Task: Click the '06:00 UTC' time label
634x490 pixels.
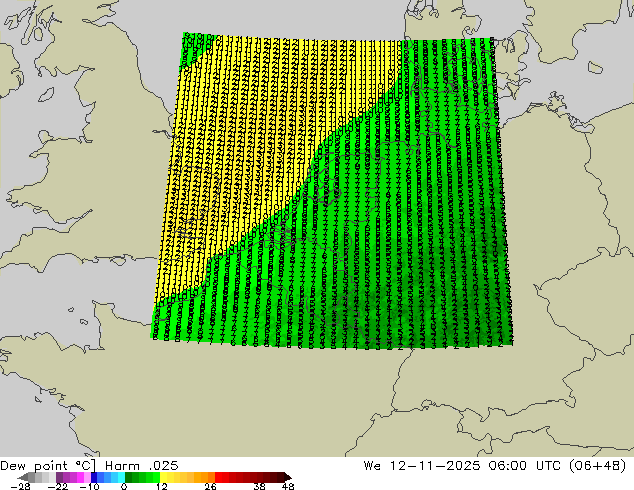Action: coord(525,466)
